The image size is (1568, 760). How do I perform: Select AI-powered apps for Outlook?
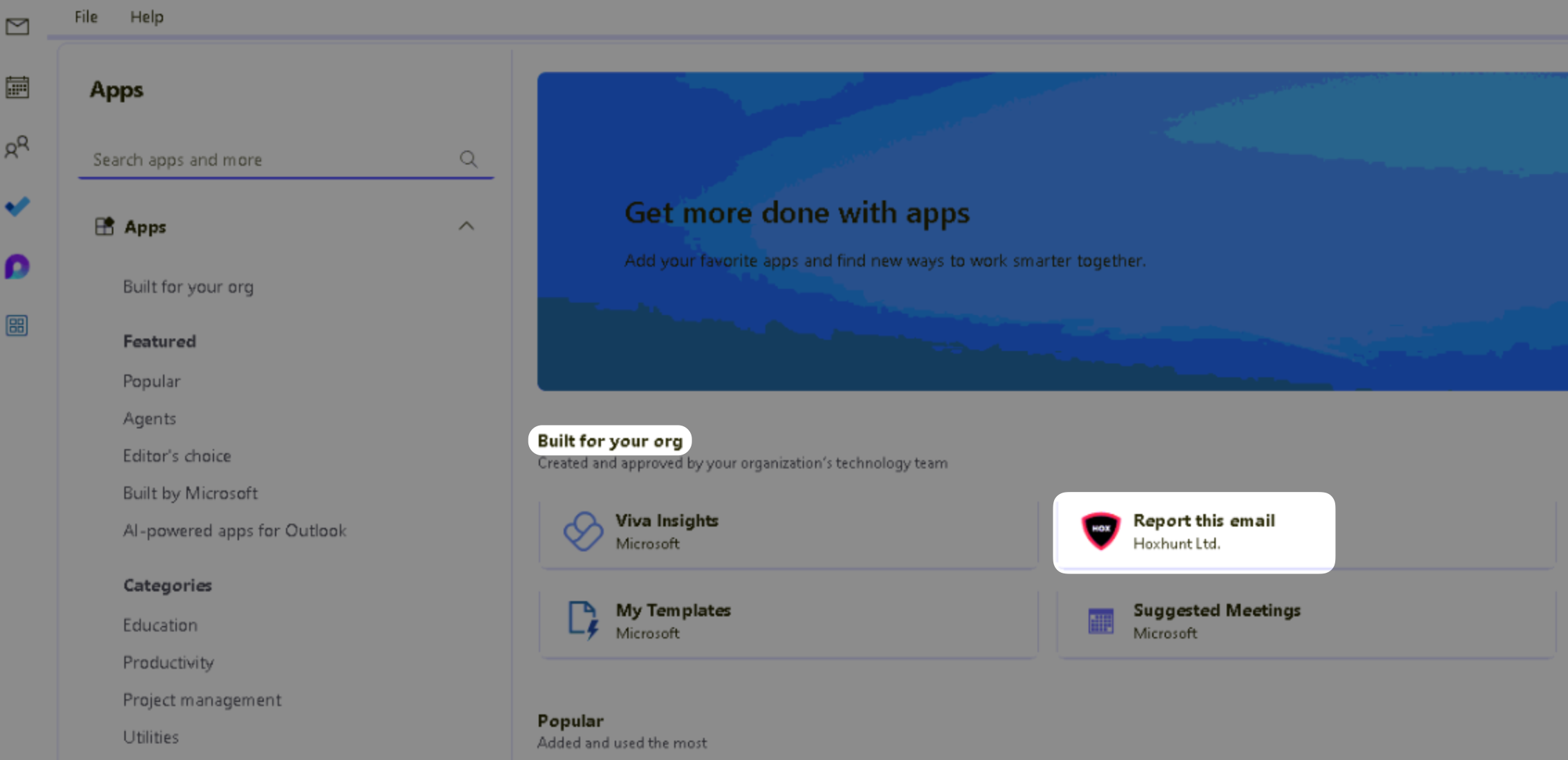point(234,531)
